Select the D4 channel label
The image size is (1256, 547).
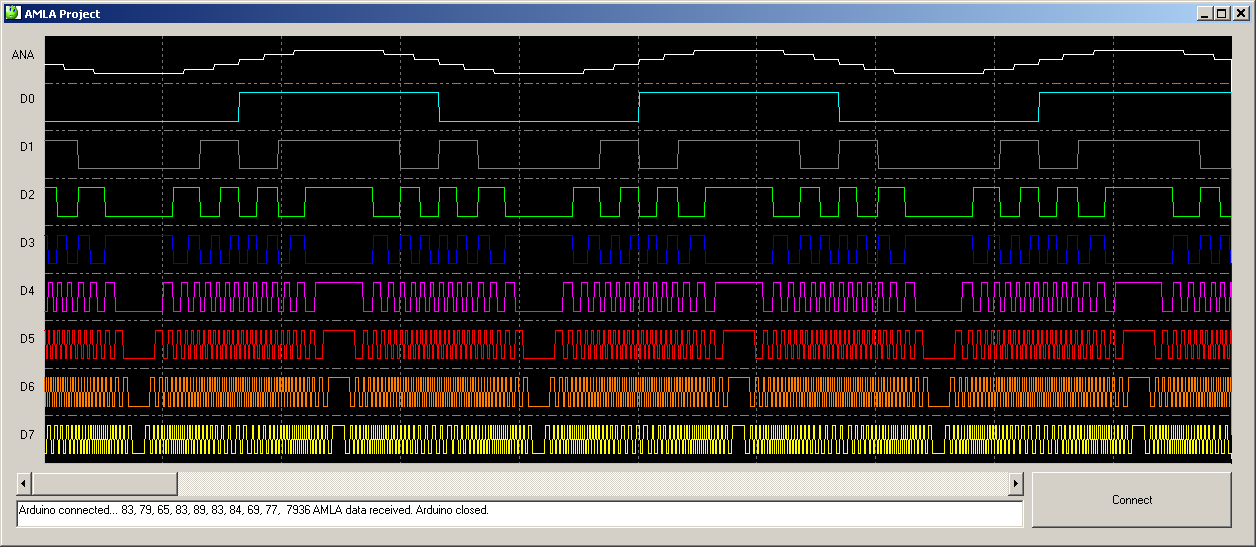coord(27,291)
